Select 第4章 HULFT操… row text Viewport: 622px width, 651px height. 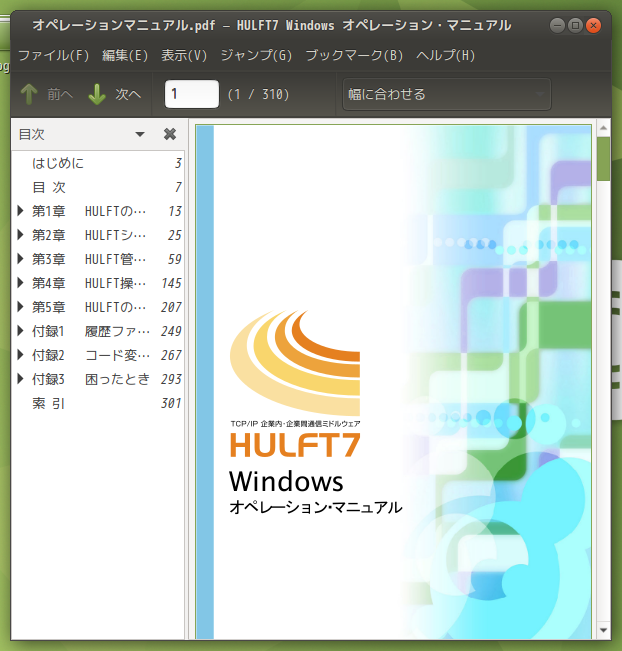point(89,283)
